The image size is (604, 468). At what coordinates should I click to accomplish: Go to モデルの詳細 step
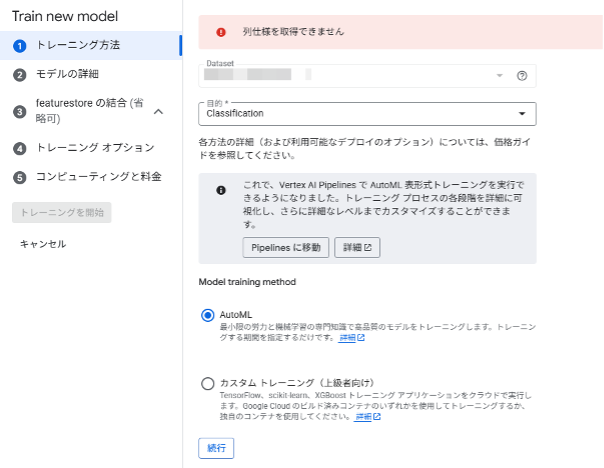[x=67, y=74]
